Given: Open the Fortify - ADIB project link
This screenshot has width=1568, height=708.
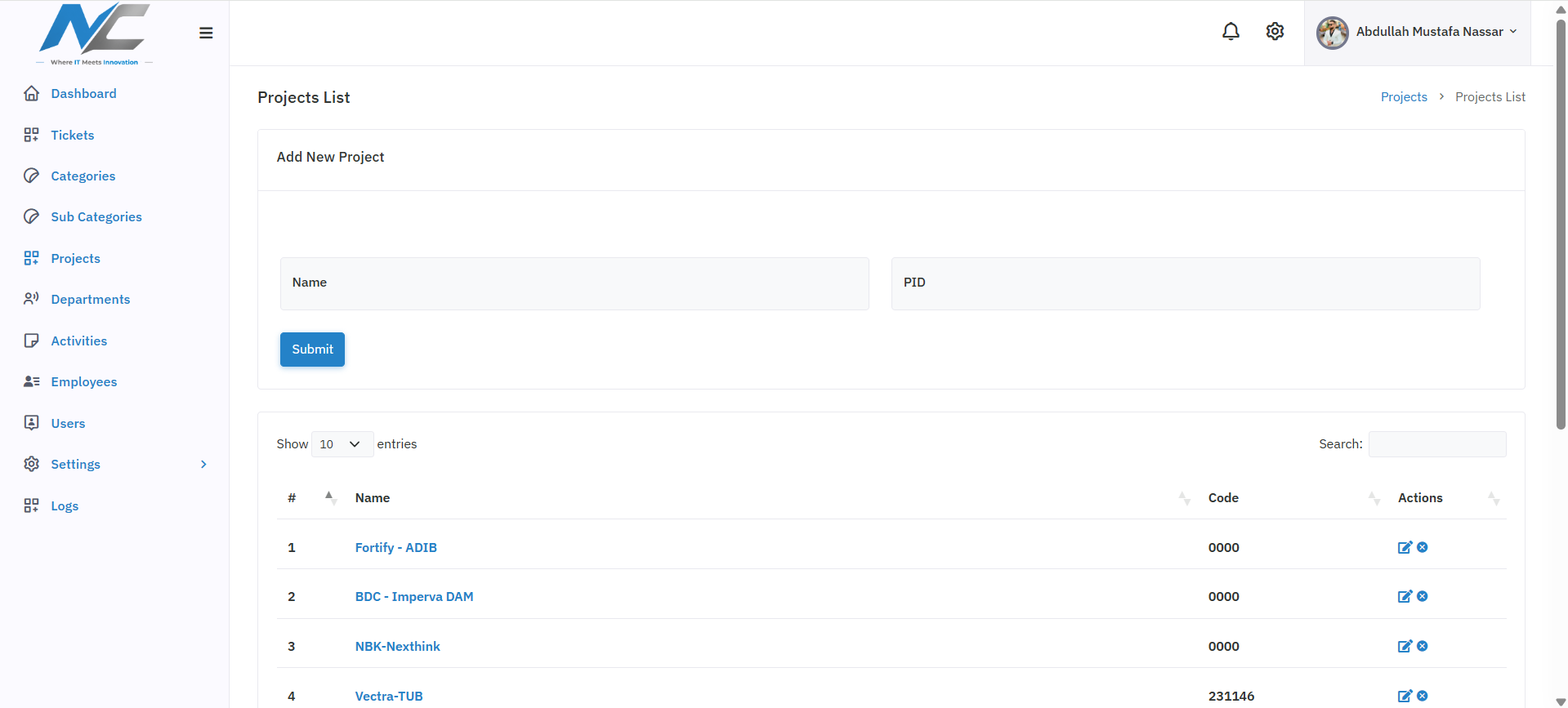Looking at the screenshot, I should tap(396, 547).
